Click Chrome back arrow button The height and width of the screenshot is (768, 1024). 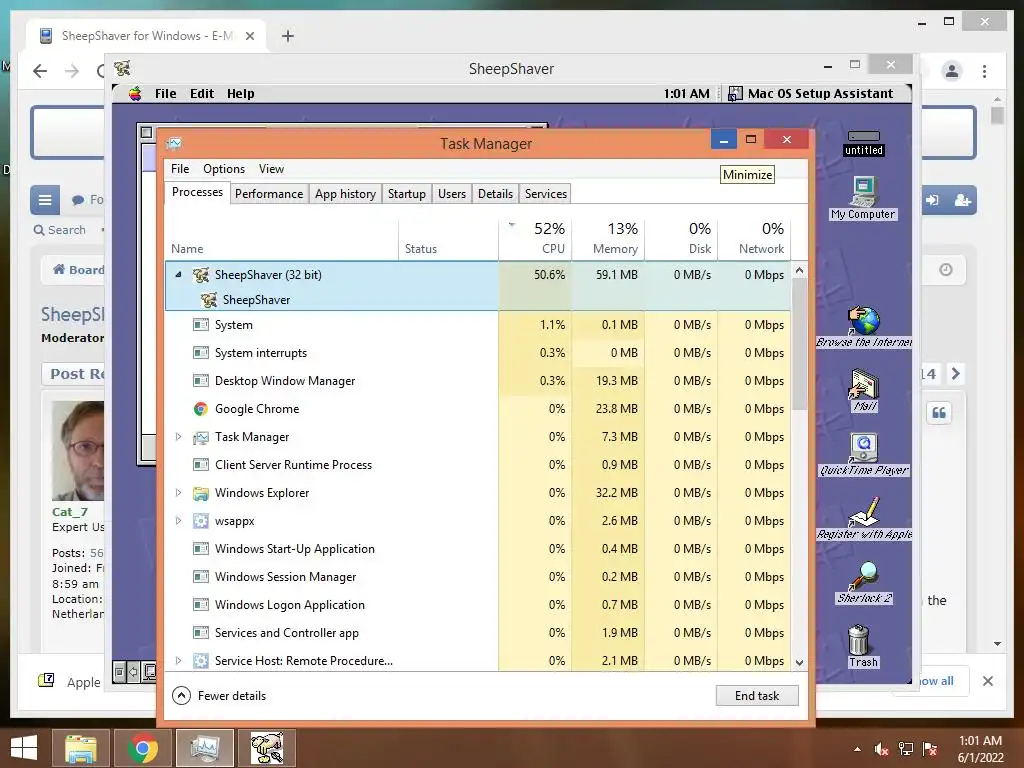pos(40,71)
